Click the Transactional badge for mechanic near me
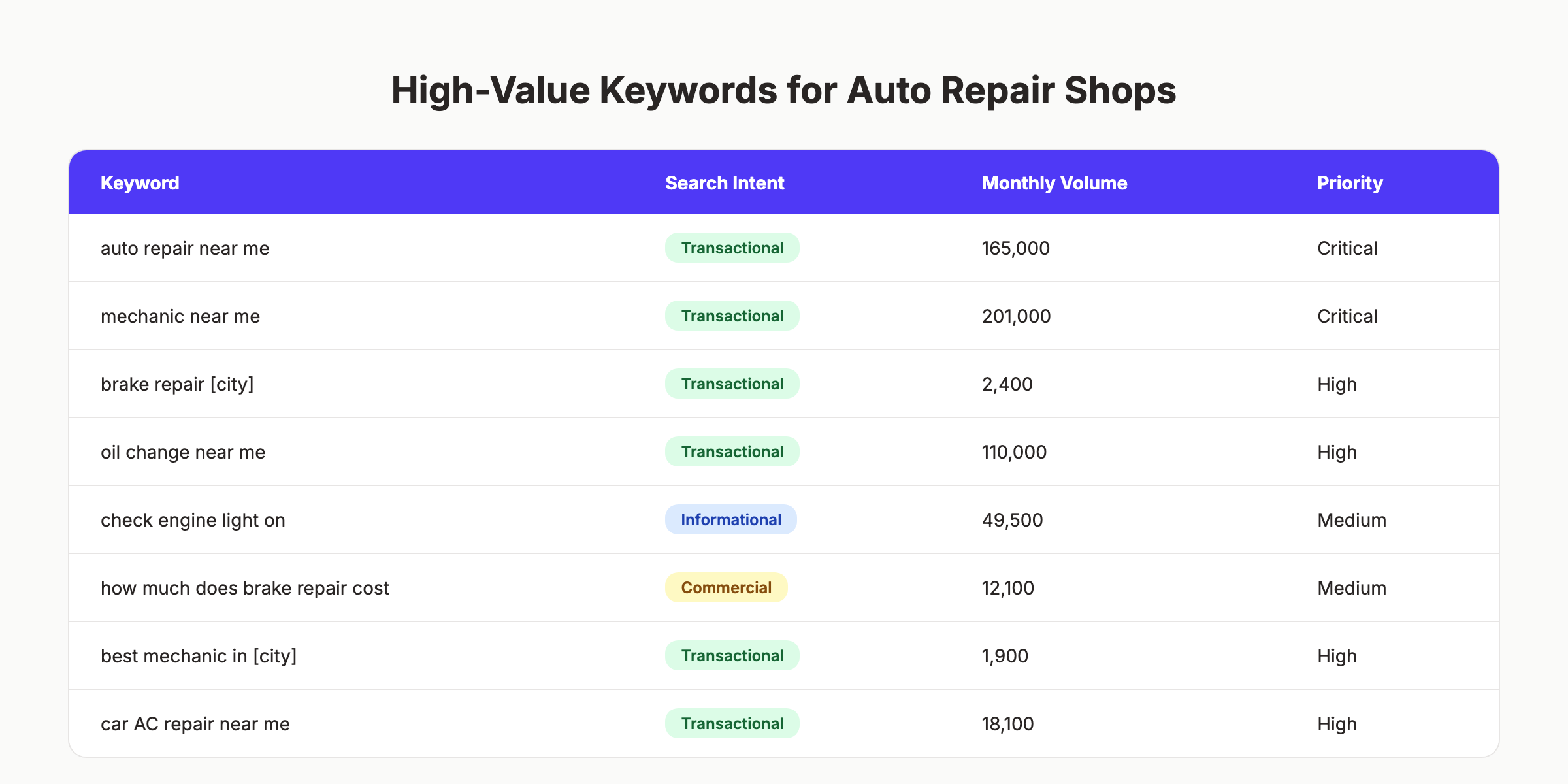1568x784 pixels. pyautogui.click(x=731, y=316)
